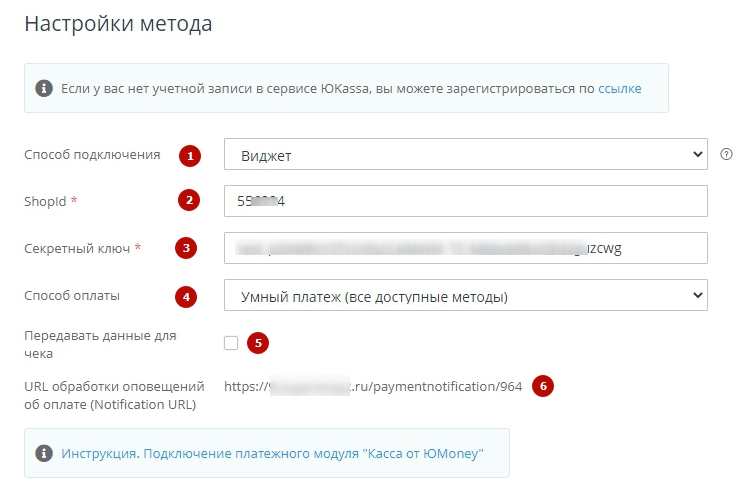Click the info icon in the ЮKassa registration notice

click(44, 89)
